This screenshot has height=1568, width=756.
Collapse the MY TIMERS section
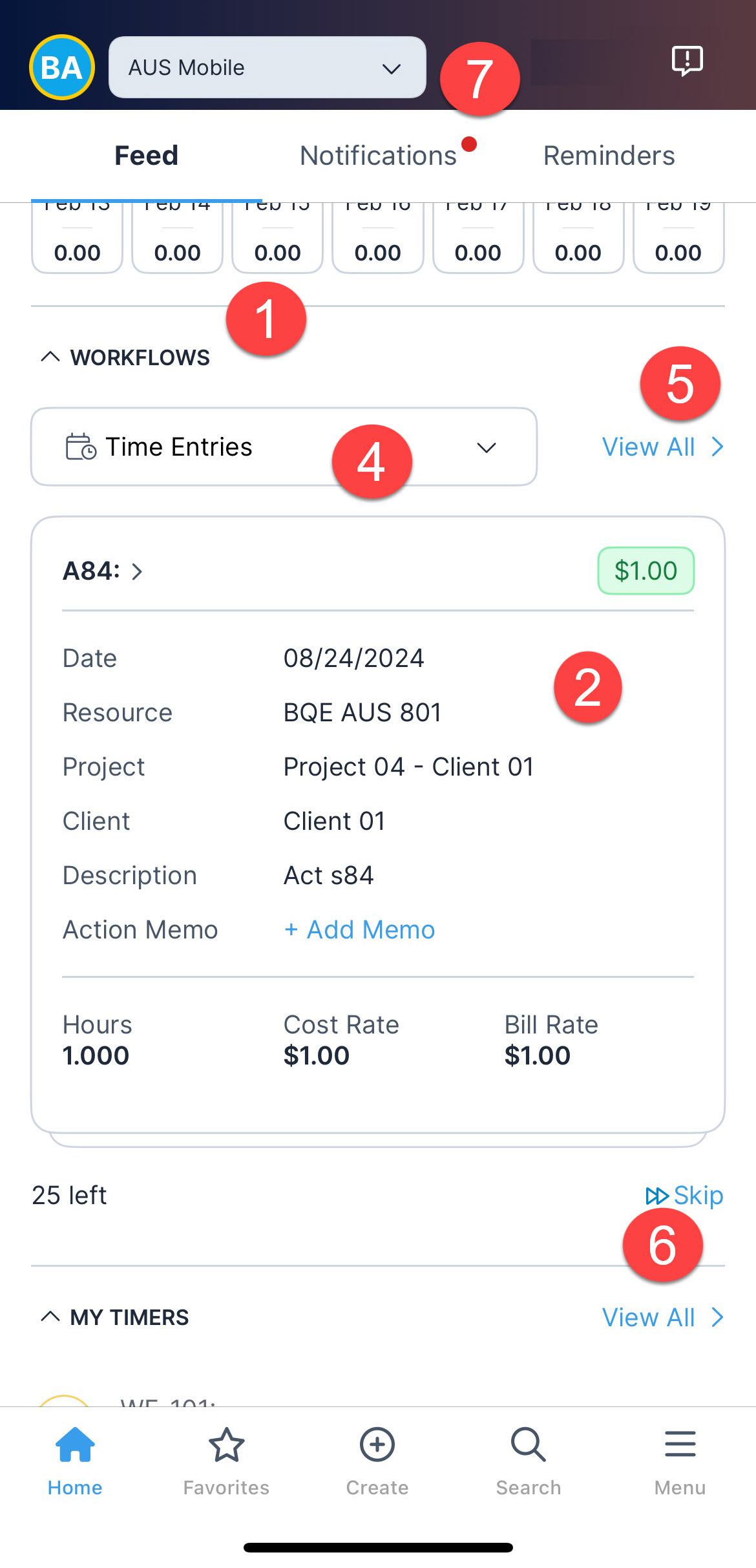tap(50, 1317)
